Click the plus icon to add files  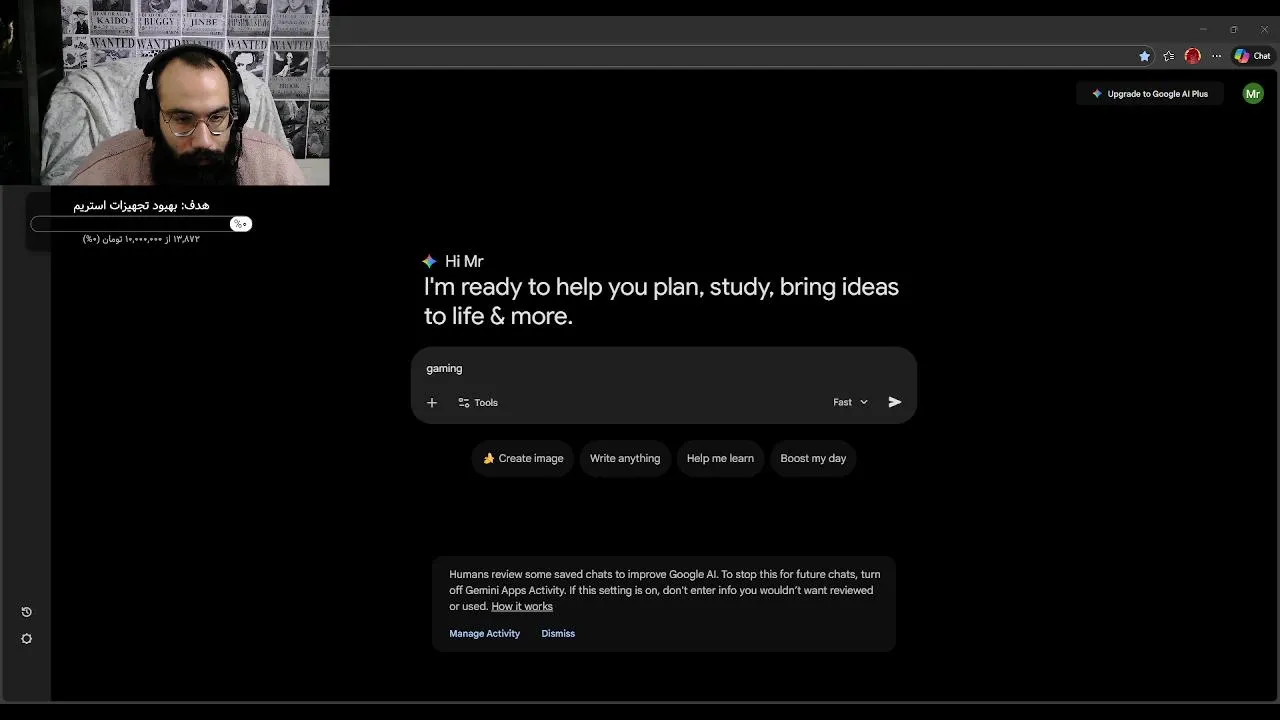tap(432, 402)
